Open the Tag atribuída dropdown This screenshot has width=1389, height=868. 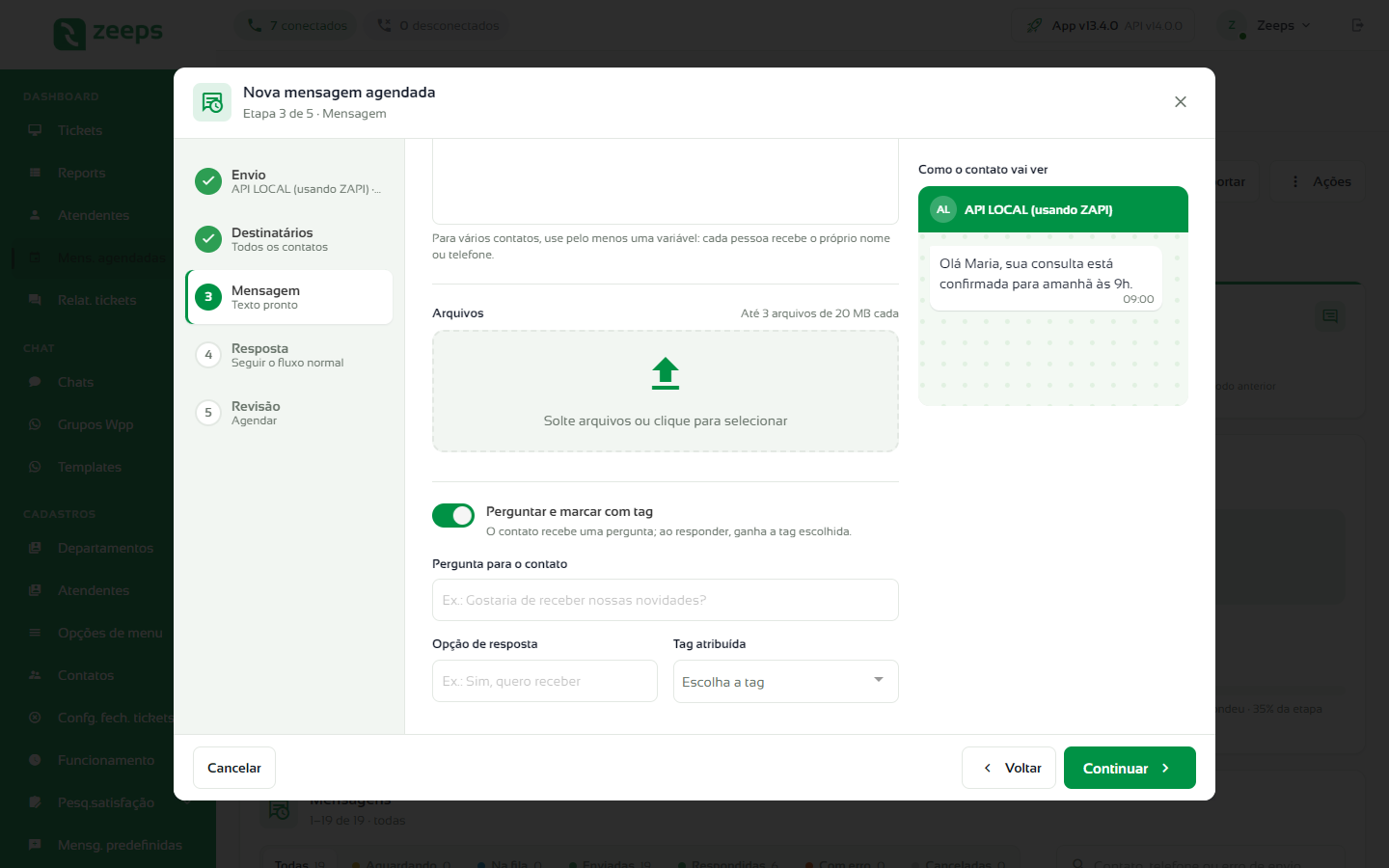click(786, 682)
